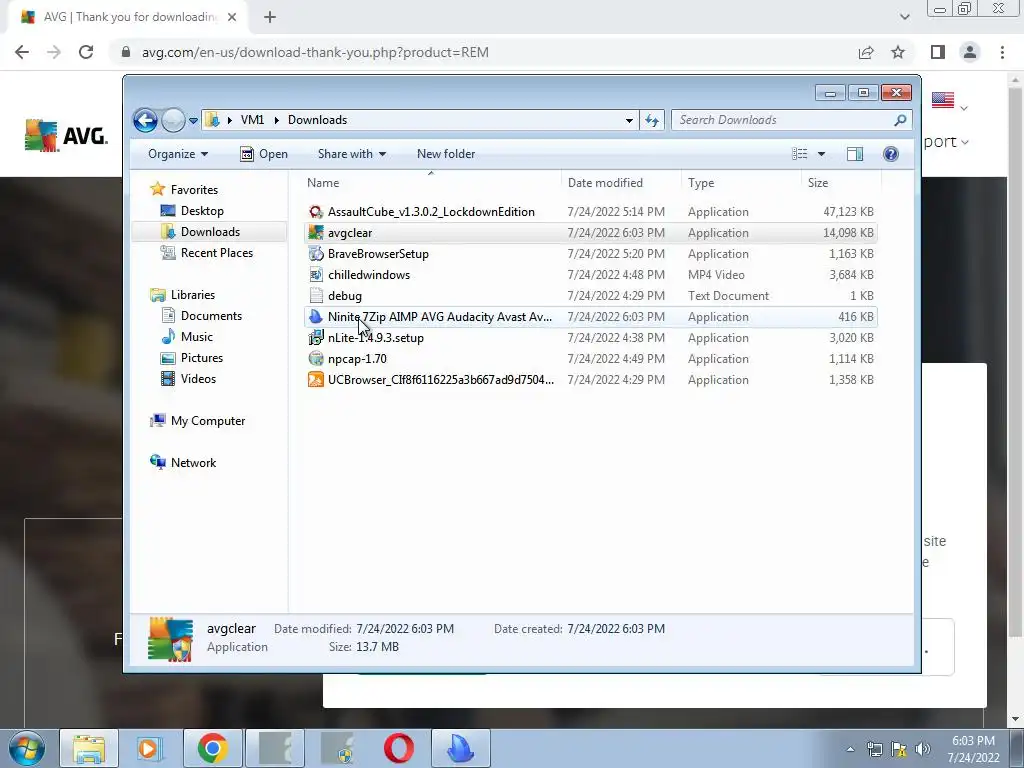Open the view options dropdown arrow
The image size is (1024, 768).
(822, 153)
